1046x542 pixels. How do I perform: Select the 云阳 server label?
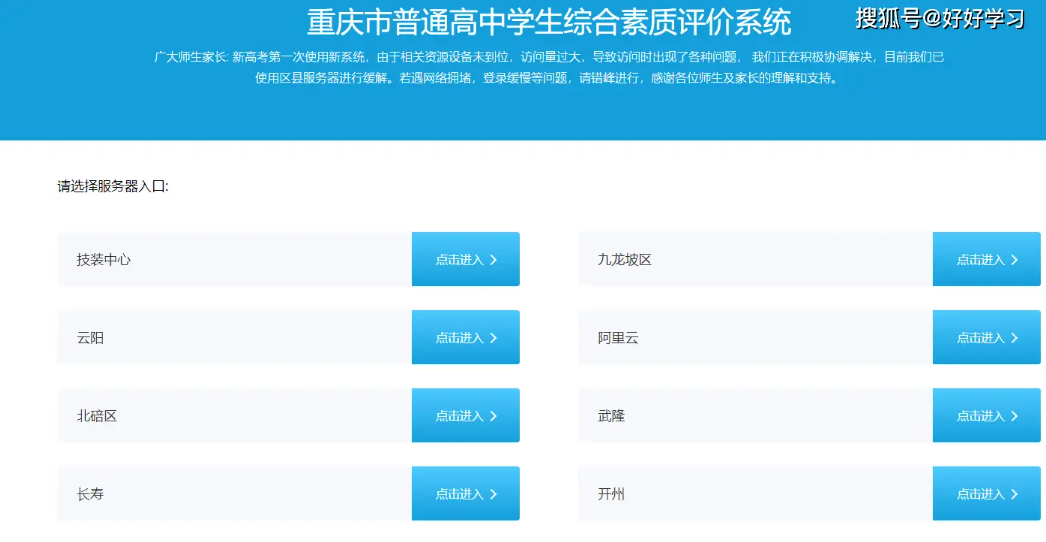tap(90, 338)
